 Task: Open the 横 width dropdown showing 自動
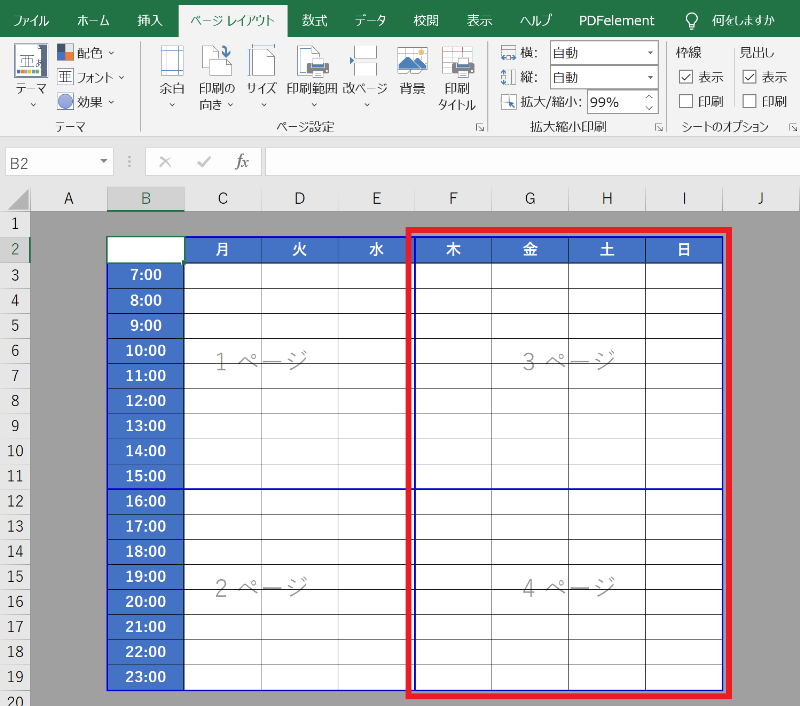pyautogui.click(x=651, y=51)
